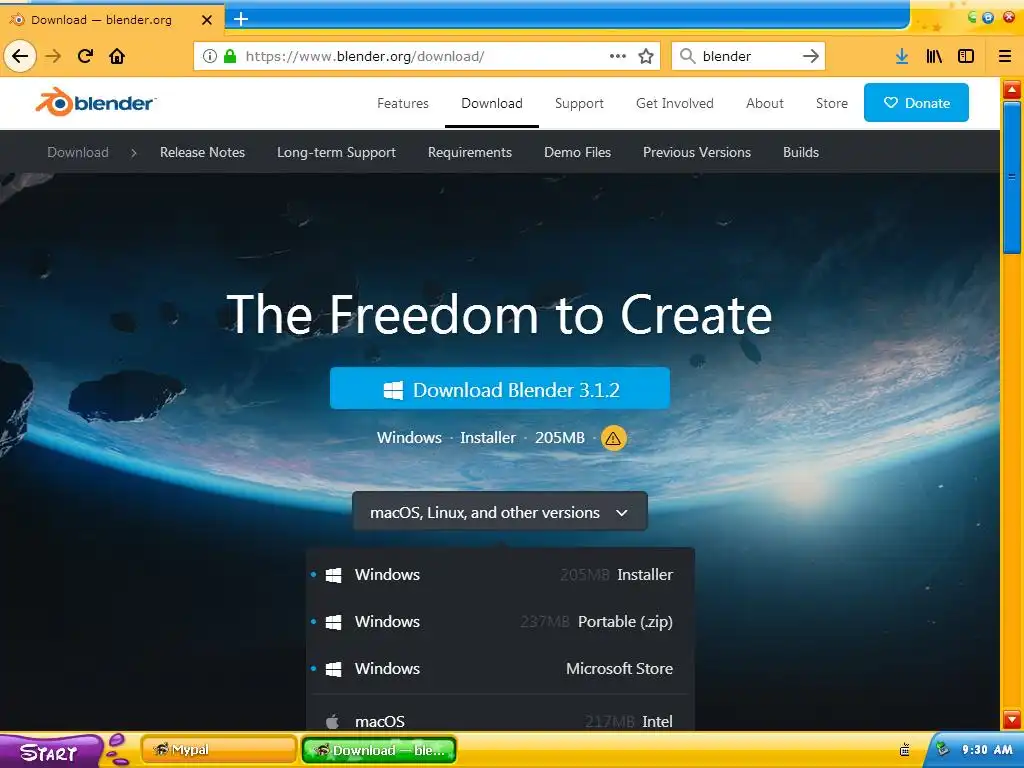The image size is (1024, 768).
Task: Close the Download — blender.org tab
Action: click(x=206, y=20)
